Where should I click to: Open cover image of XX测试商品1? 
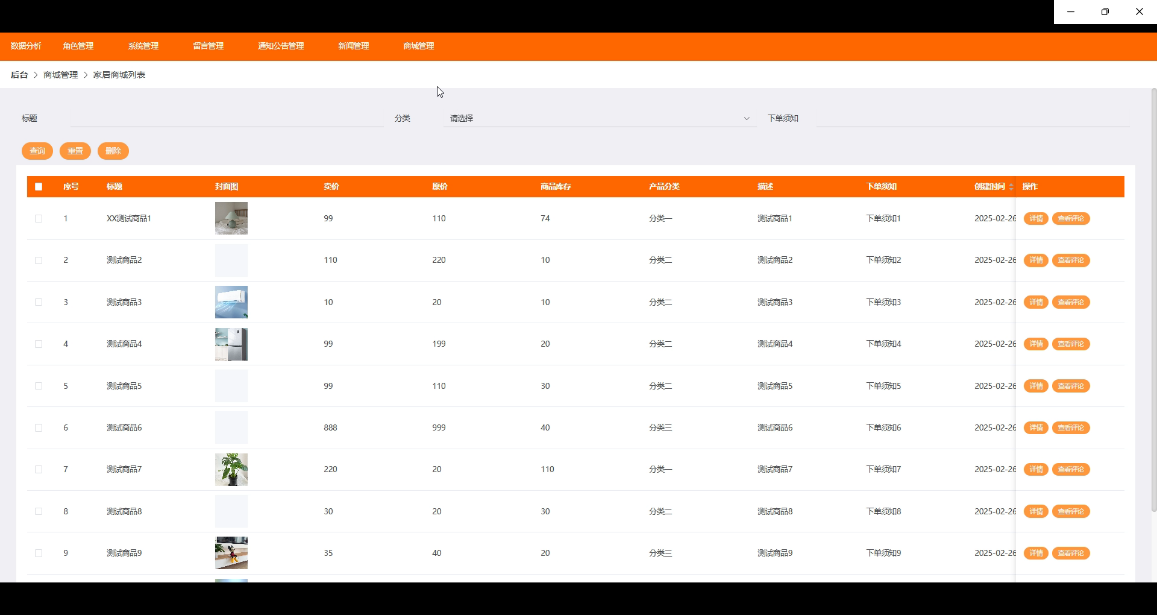click(231, 219)
